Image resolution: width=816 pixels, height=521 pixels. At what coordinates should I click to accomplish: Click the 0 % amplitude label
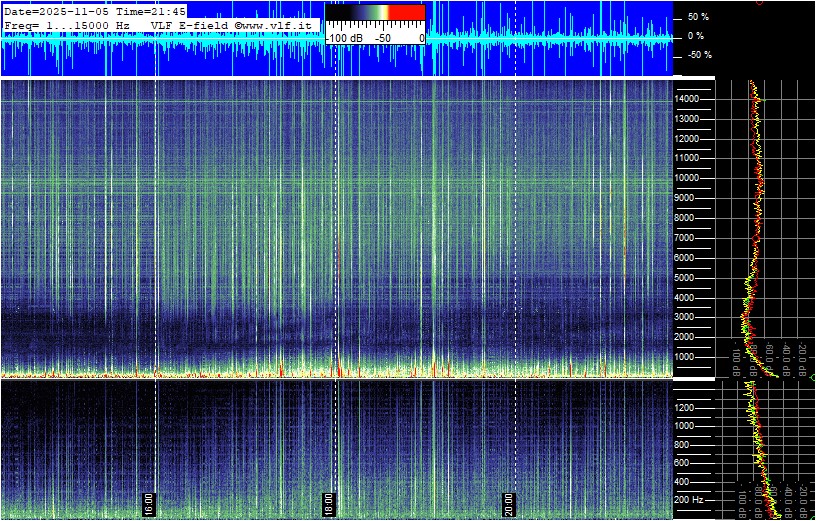pyautogui.click(x=697, y=36)
